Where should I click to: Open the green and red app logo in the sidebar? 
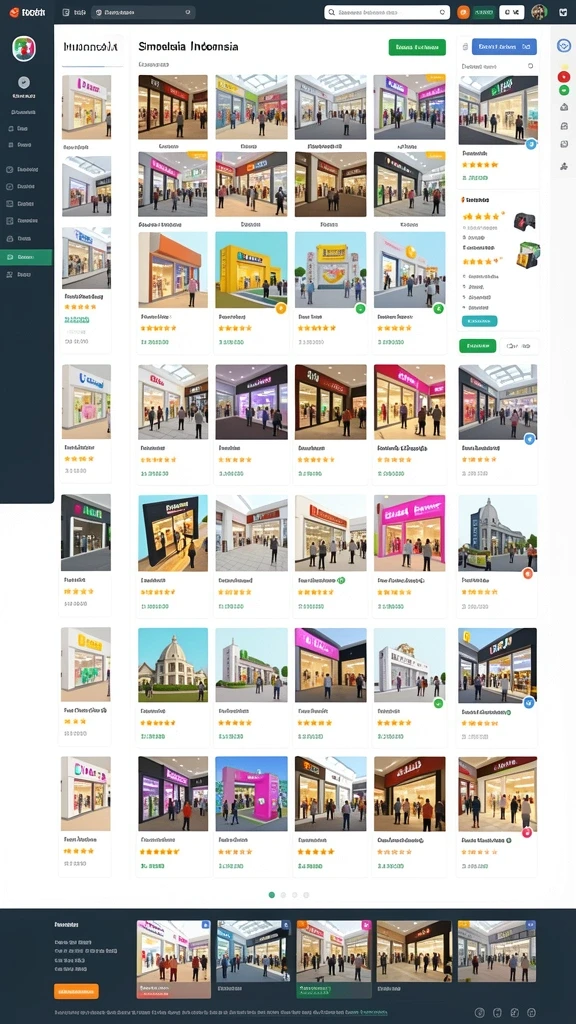tap(24, 48)
